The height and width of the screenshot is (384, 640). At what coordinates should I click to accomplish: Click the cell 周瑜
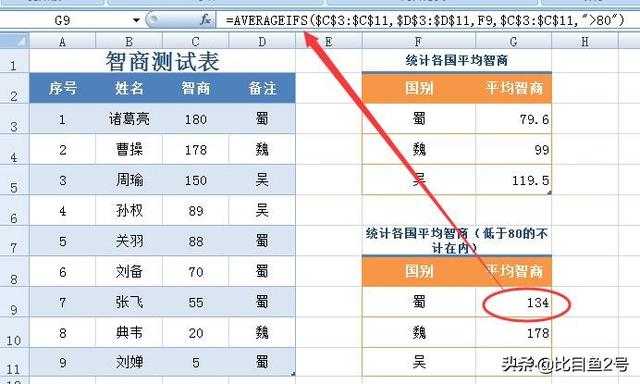(x=129, y=180)
